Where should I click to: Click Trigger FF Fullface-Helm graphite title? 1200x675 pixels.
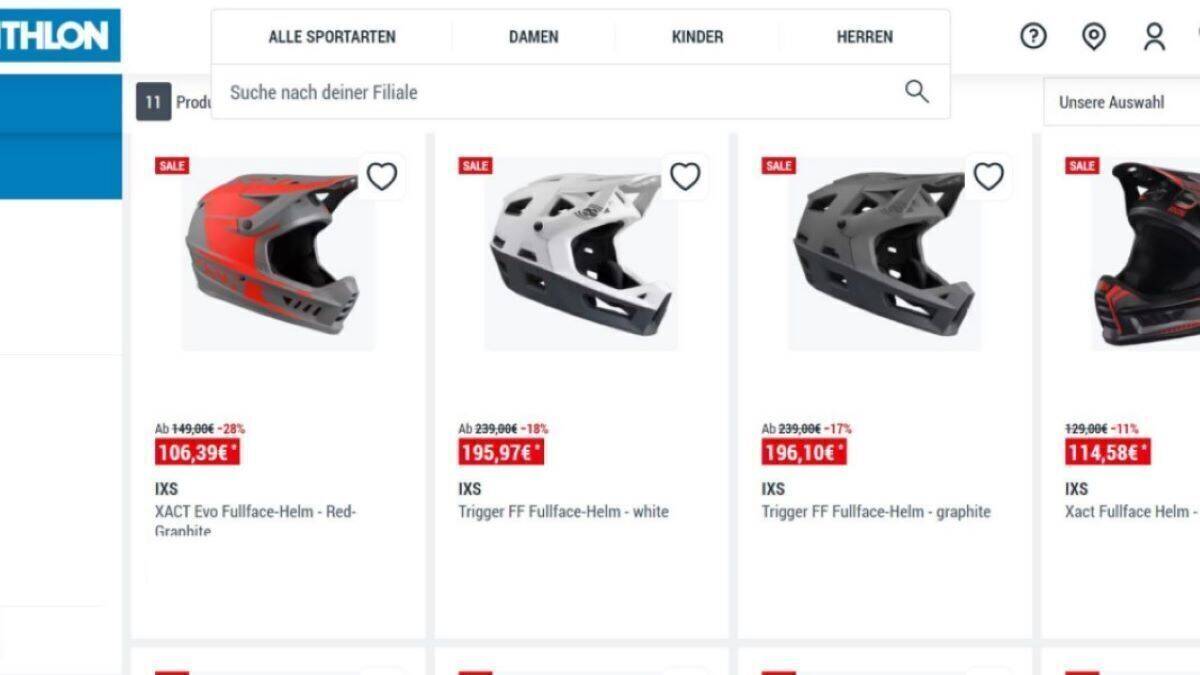pyautogui.click(x=876, y=512)
